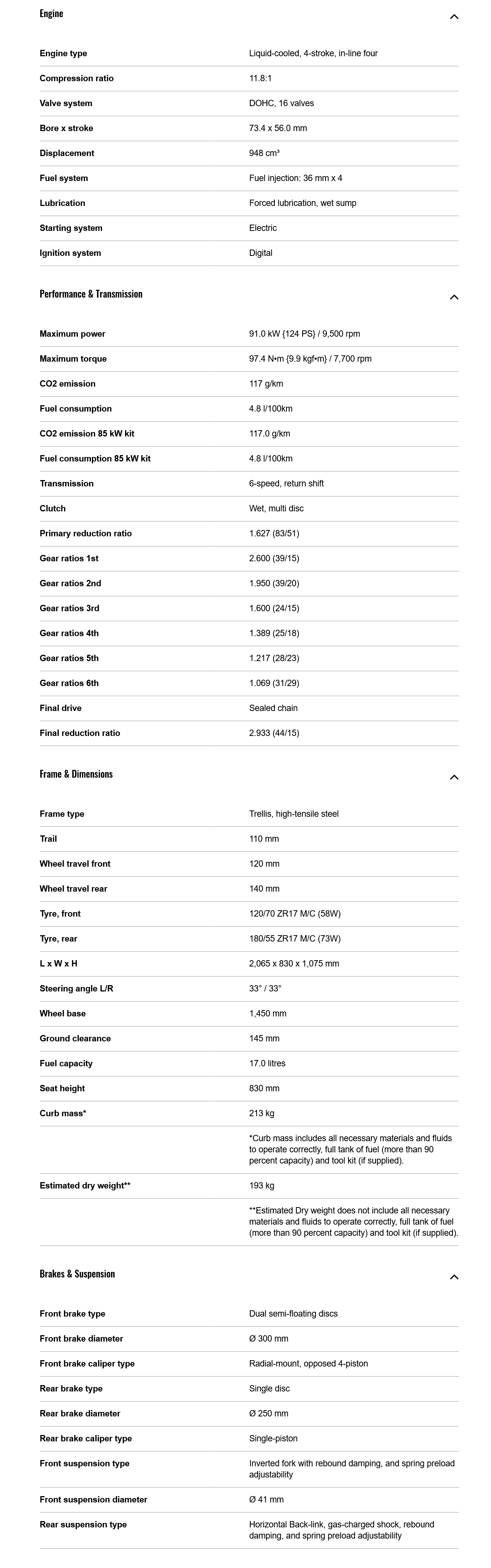Viewport: 491px width, 1568px height.
Task: Click the Rear suspension type label
Action: click(83, 1524)
